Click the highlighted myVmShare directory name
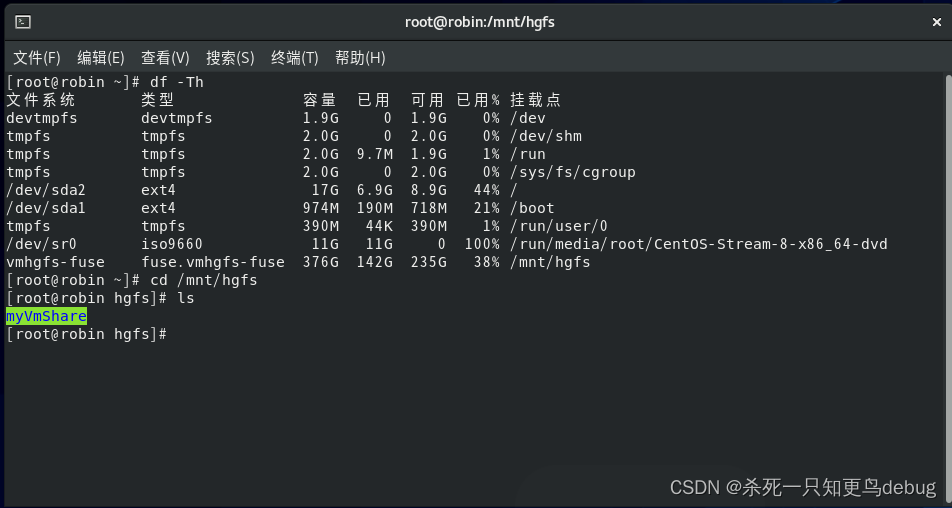This screenshot has height=508, width=952. click(x=46, y=316)
